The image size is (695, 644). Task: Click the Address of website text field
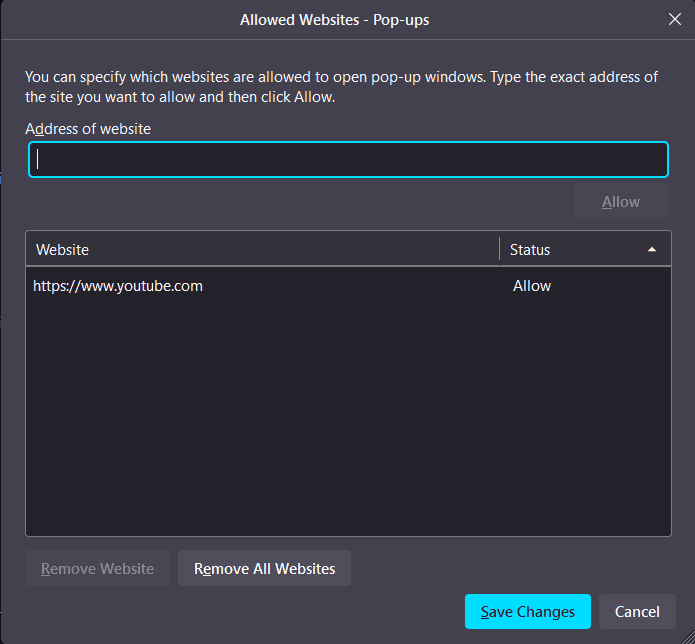point(348,160)
